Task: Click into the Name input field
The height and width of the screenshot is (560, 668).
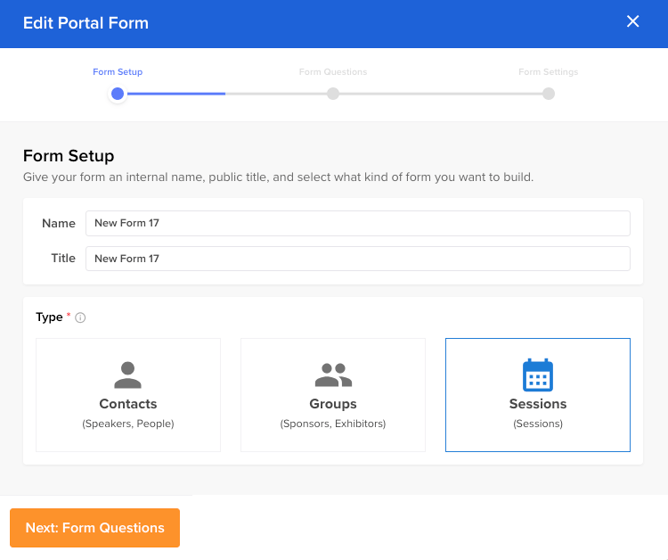Action: pyautogui.click(x=357, y=223)
